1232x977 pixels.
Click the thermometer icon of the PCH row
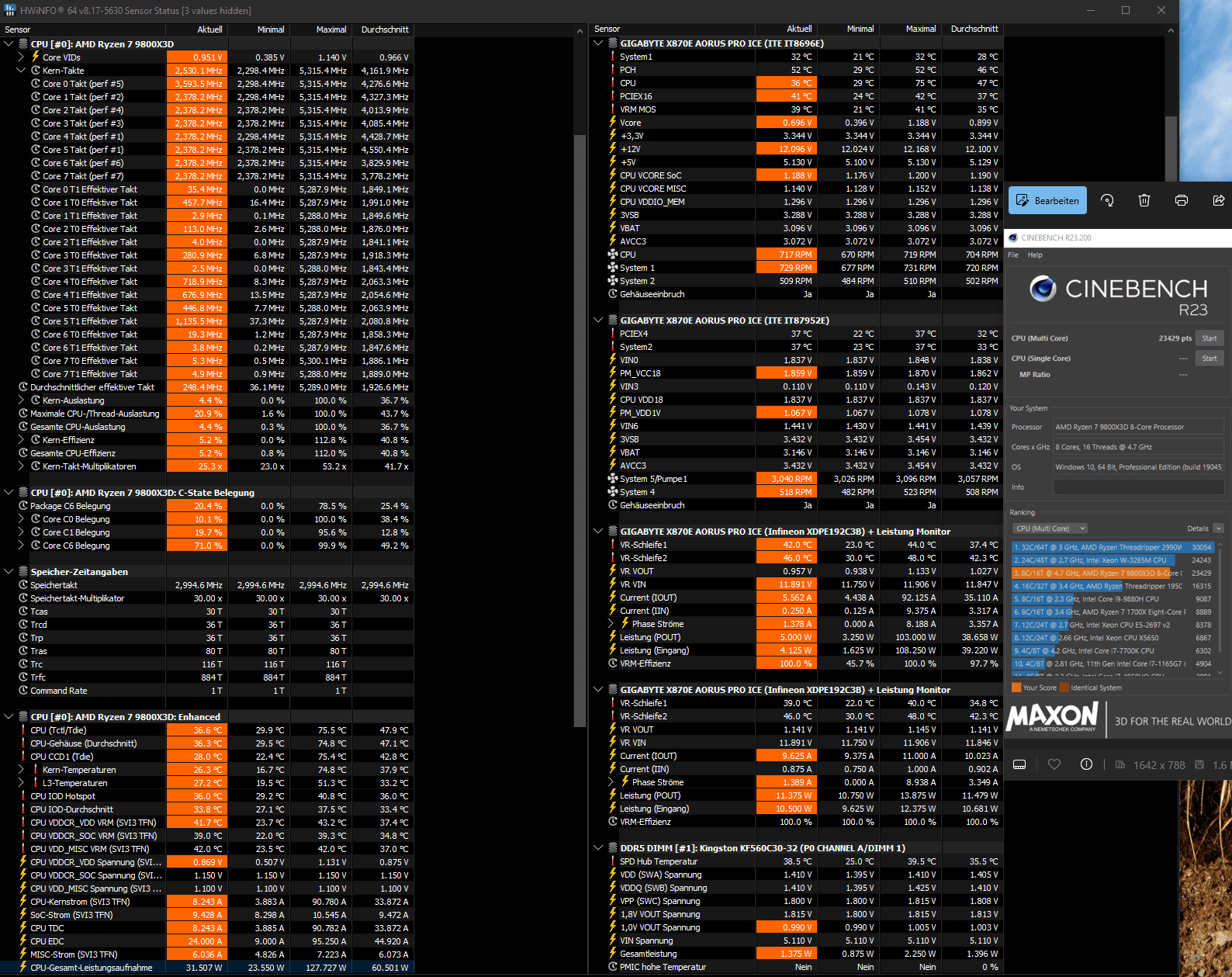coord(613,70)
